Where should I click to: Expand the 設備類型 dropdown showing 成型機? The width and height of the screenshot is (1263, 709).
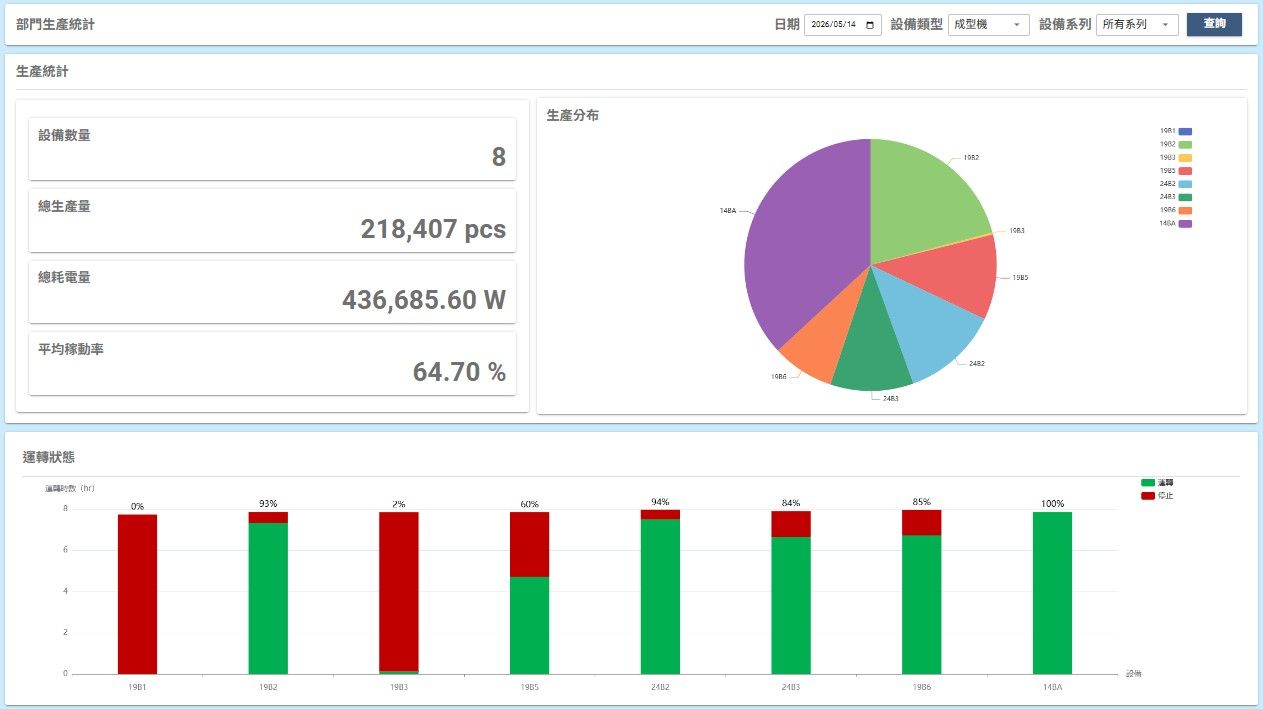[x=988, y=25]
